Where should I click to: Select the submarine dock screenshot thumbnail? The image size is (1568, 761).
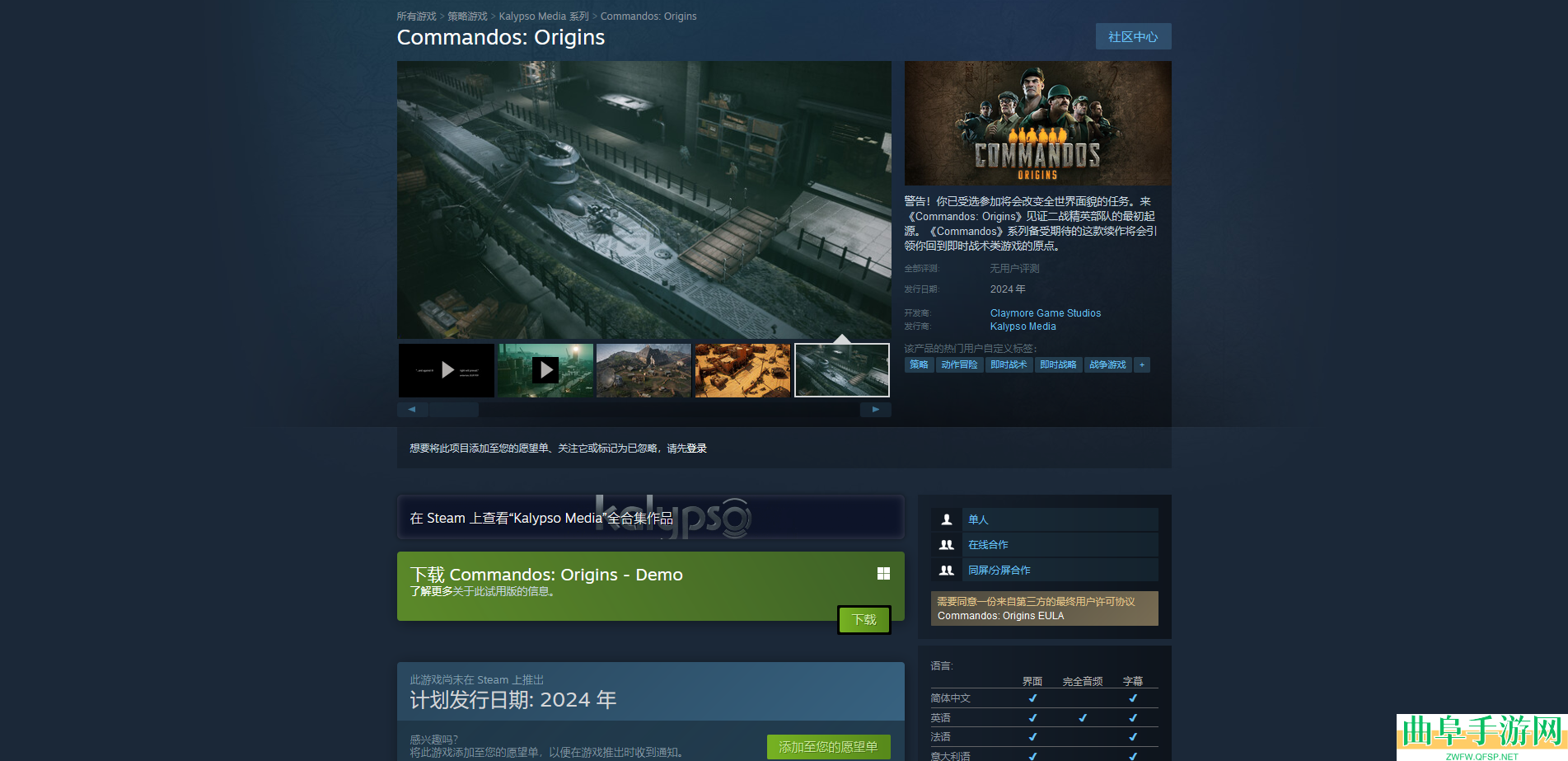point(842,370)
